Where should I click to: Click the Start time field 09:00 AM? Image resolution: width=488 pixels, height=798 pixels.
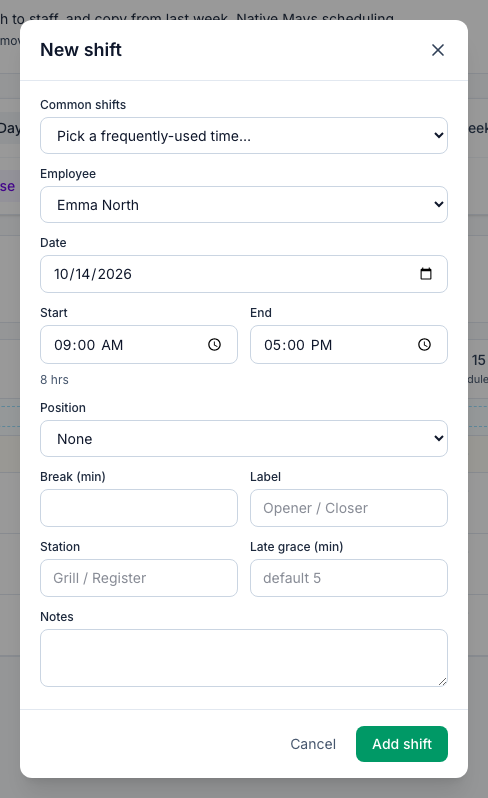click(x=139, y=345)
